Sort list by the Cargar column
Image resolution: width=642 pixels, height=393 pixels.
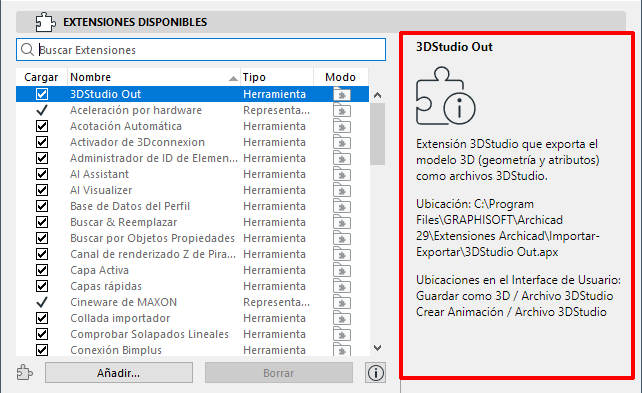(x=41, y=77)
